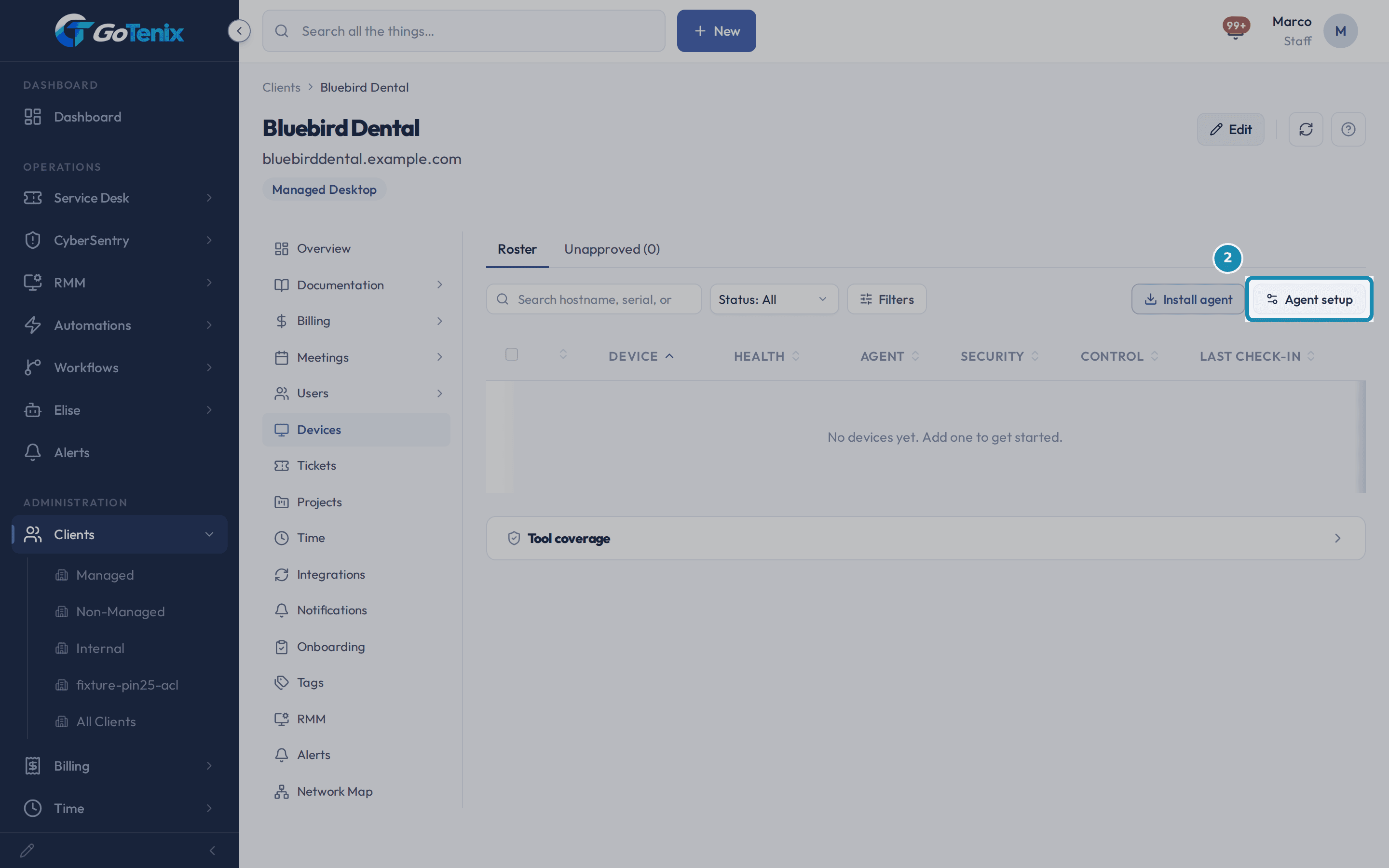Screen dimensions: 1389x868
Task: Open Dashboard in the left sidebar
Action: [x=120, y=117]
